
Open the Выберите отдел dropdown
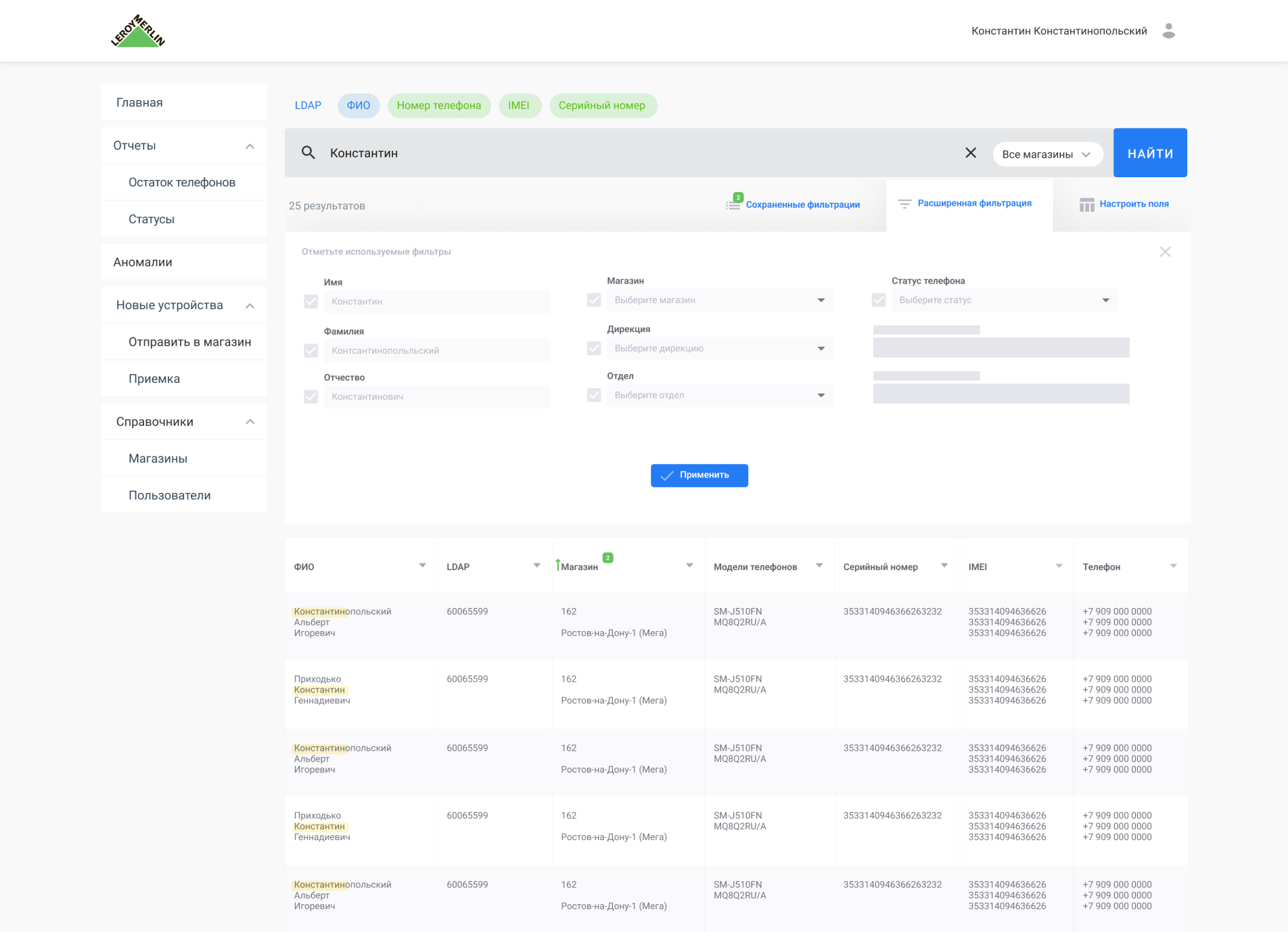click(720, 395)
